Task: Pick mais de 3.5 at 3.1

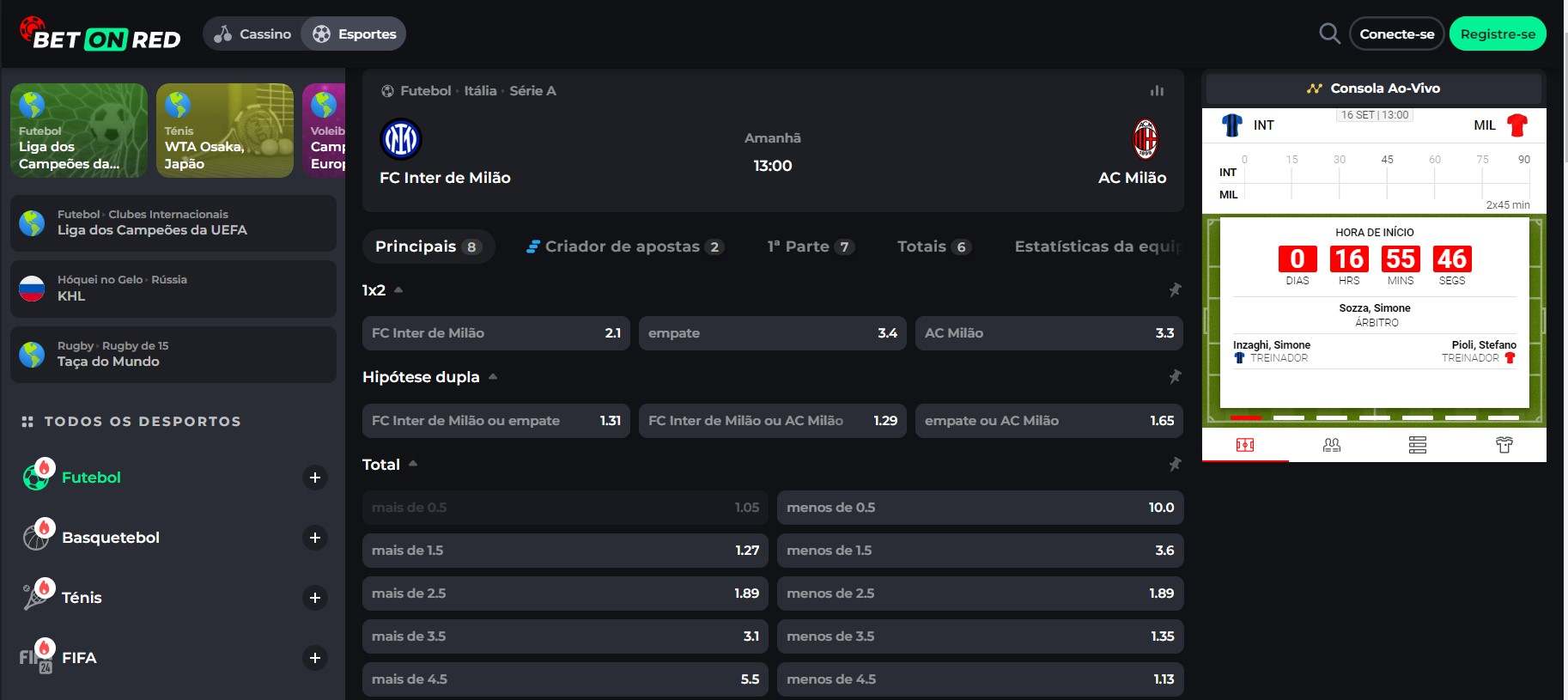Action: click(x=566, y=636)
